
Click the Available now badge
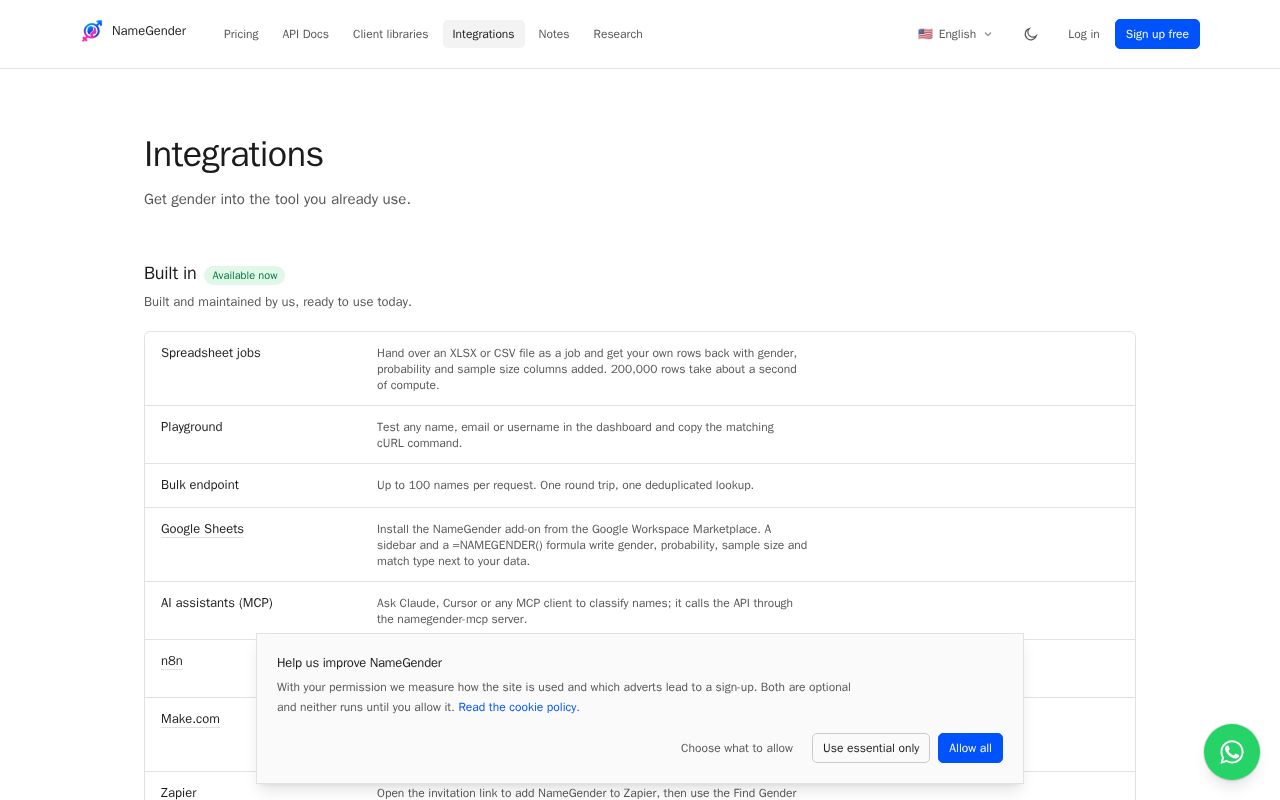pyautogui.click(x=245, y=275)
